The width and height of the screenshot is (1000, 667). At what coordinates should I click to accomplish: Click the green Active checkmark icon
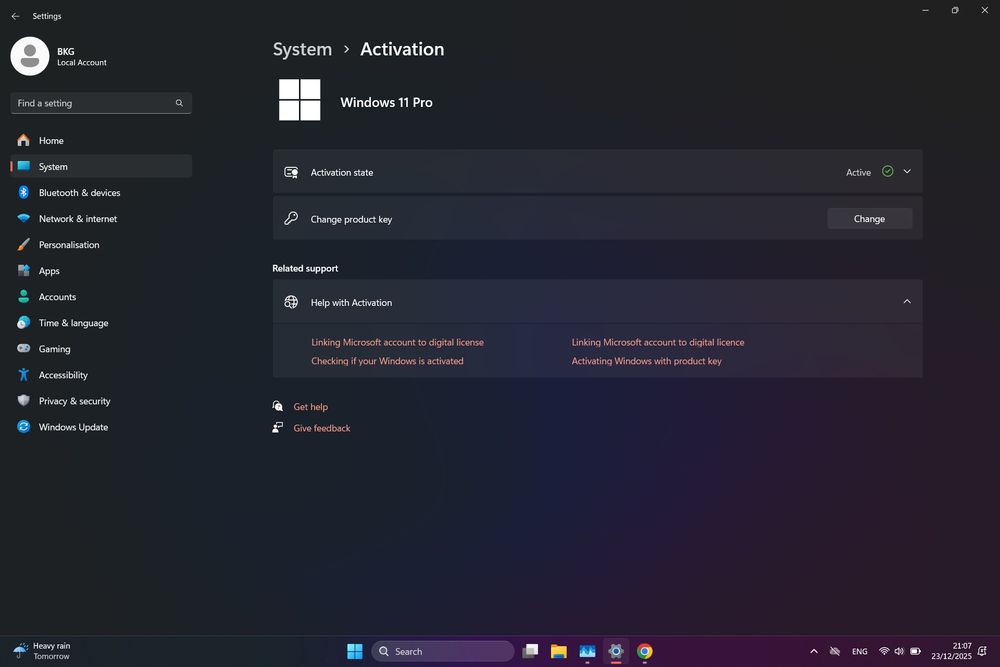(887, 171)
